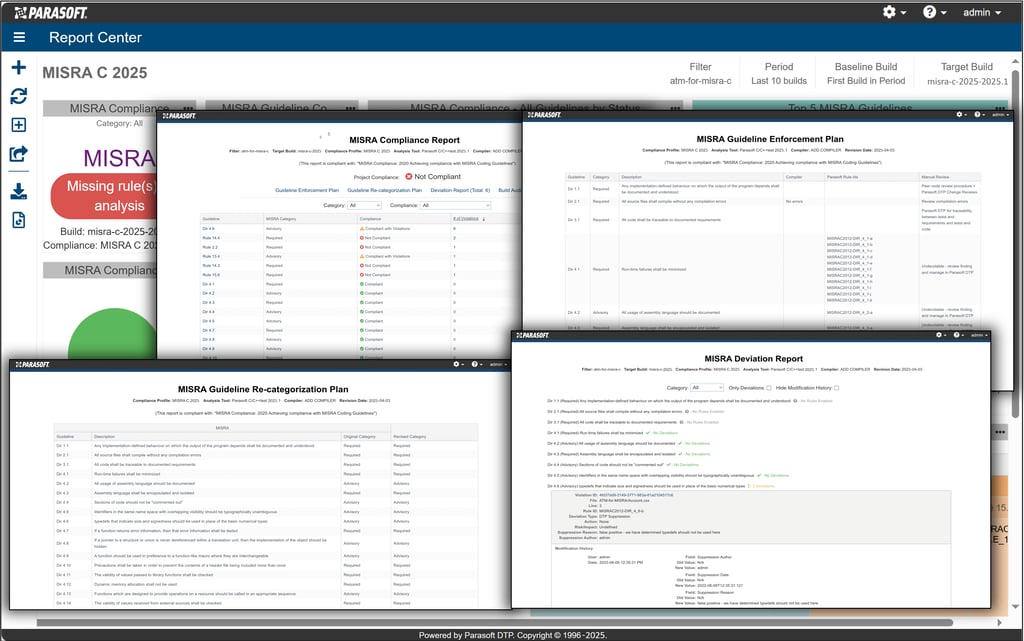1024x641 pixels.
Task: Open the main settings gear menu
Action: click(x=894, y=12)
